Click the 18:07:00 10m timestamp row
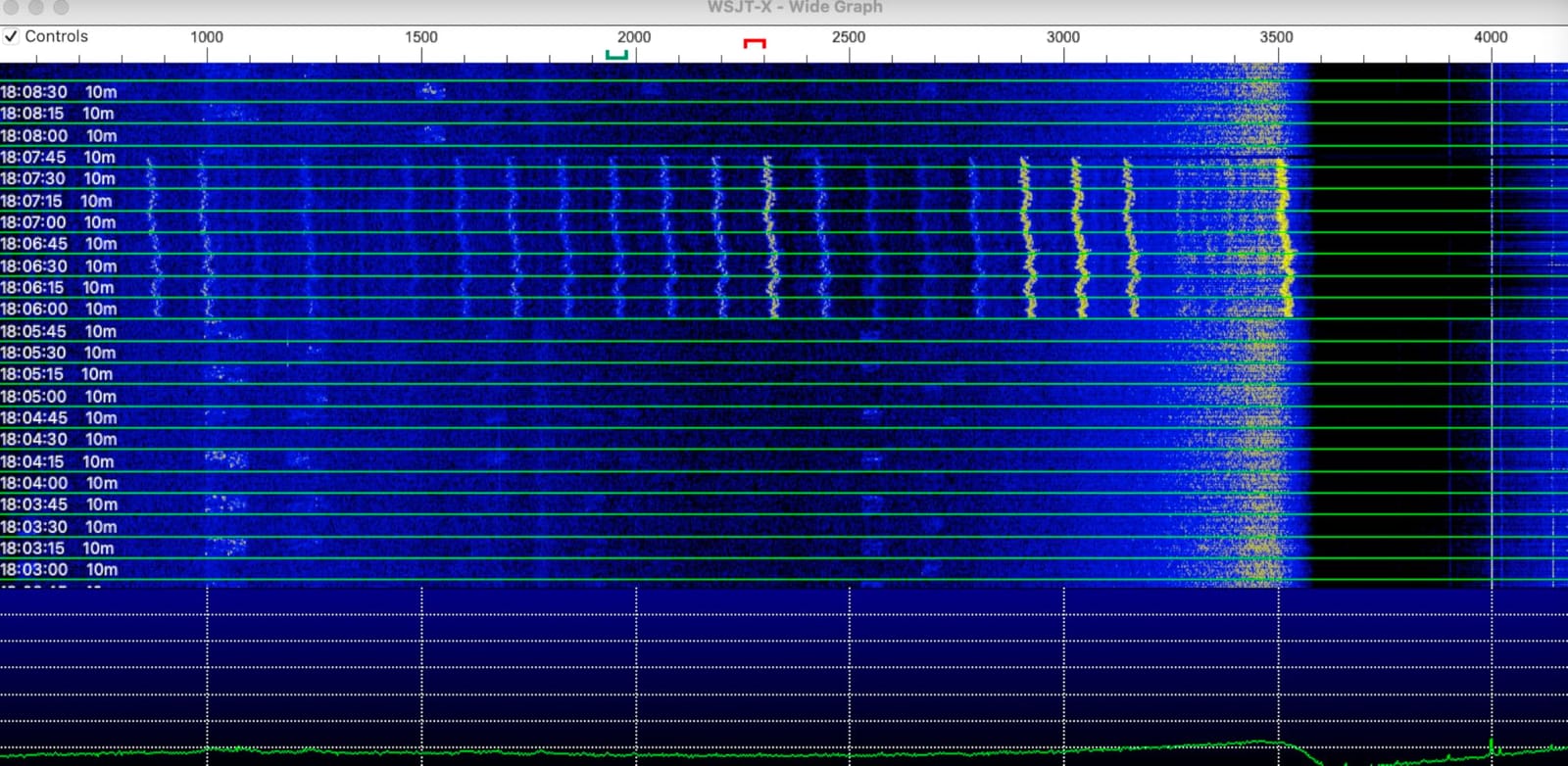 pyautogui.click(x=59, y=222)
